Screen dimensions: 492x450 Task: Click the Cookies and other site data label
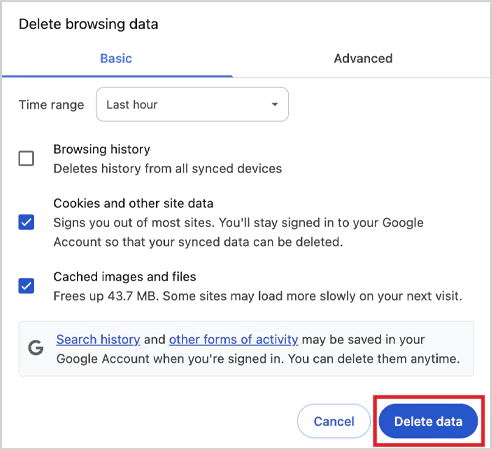pos(133,203)
